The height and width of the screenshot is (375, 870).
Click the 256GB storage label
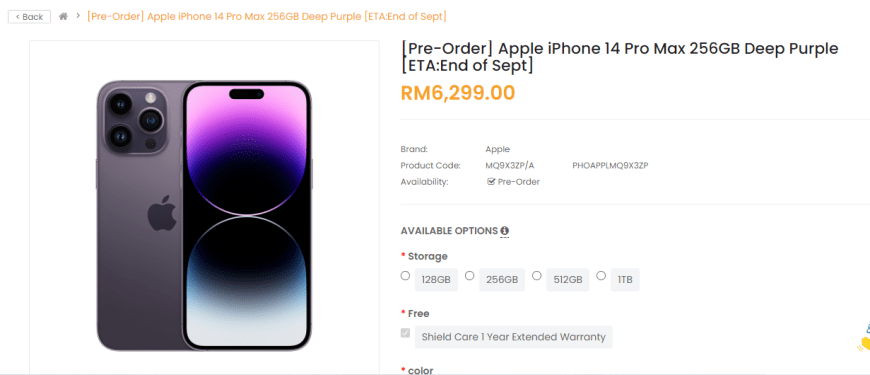click(502, 280)
